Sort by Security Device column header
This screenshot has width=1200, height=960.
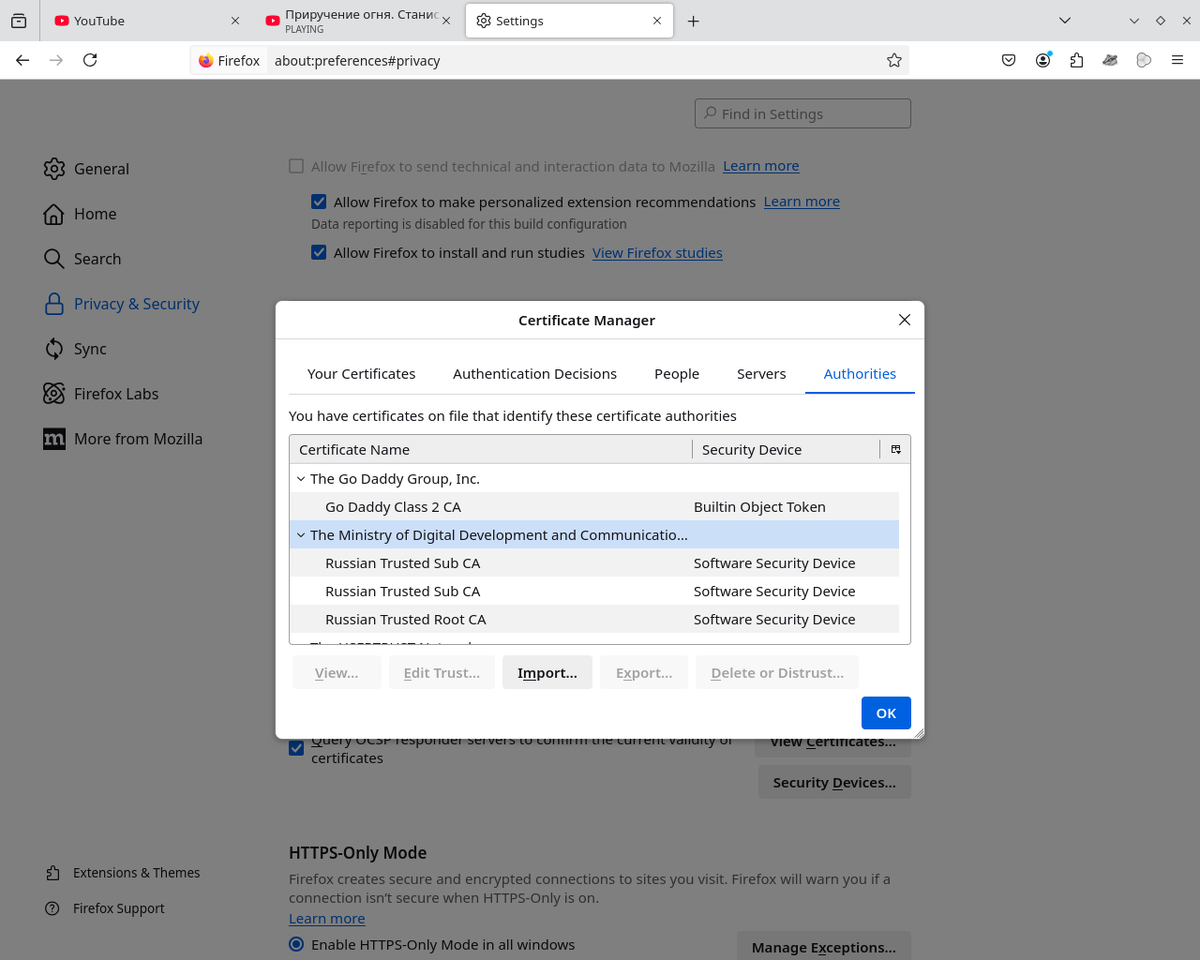[785, 449]
